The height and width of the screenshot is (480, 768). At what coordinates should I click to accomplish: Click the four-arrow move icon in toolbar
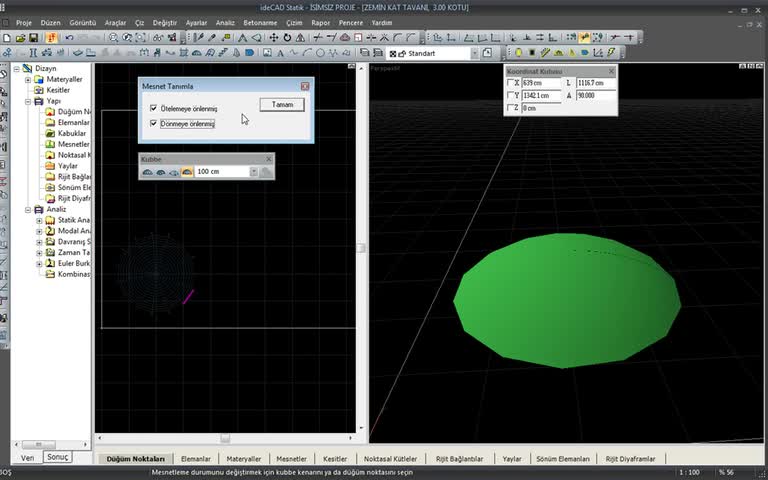tap(272, 38)
